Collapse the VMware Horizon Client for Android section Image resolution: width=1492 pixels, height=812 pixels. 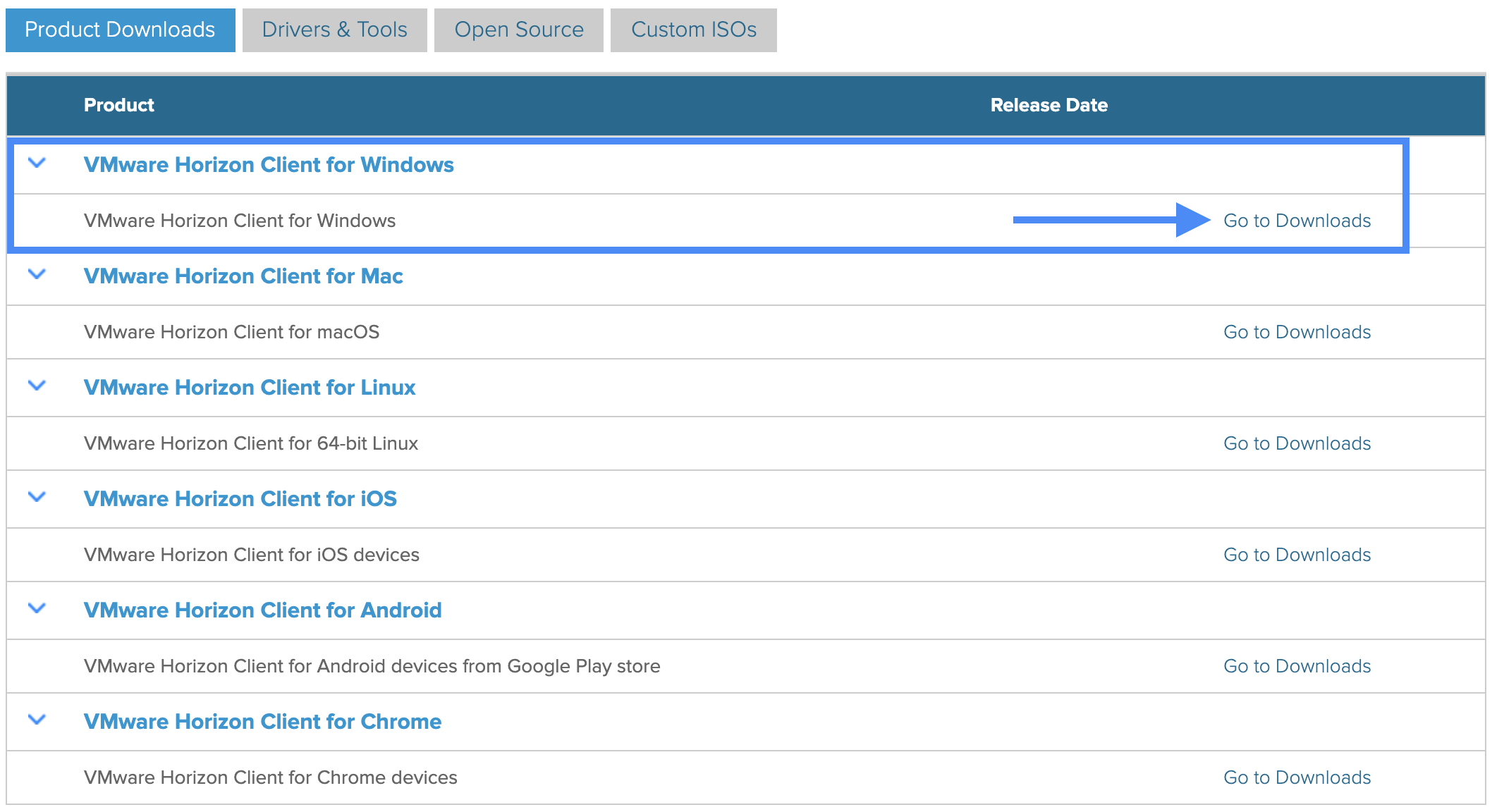pos(37,609)
